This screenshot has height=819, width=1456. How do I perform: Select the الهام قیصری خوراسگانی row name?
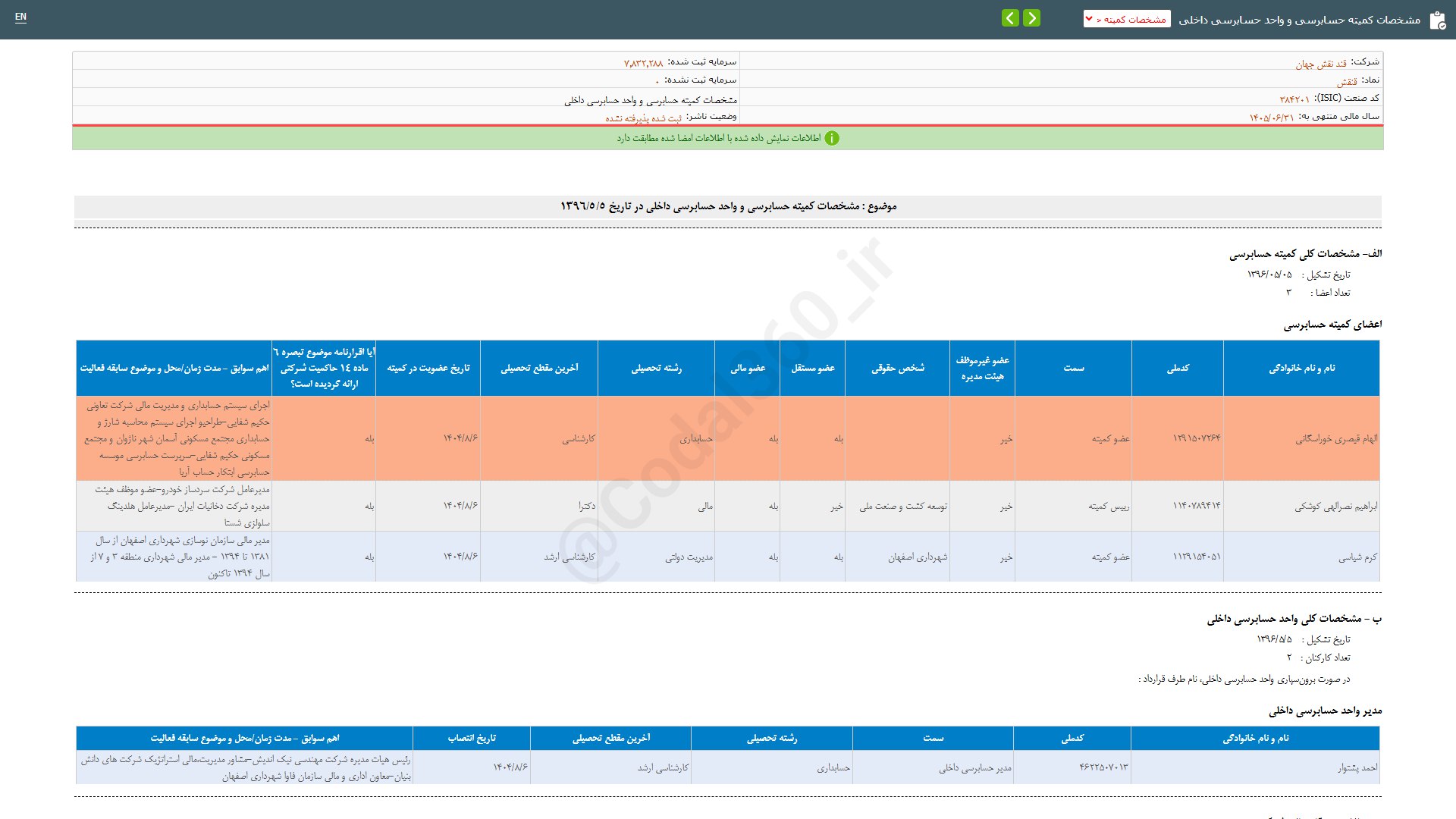click(1336, 438)
